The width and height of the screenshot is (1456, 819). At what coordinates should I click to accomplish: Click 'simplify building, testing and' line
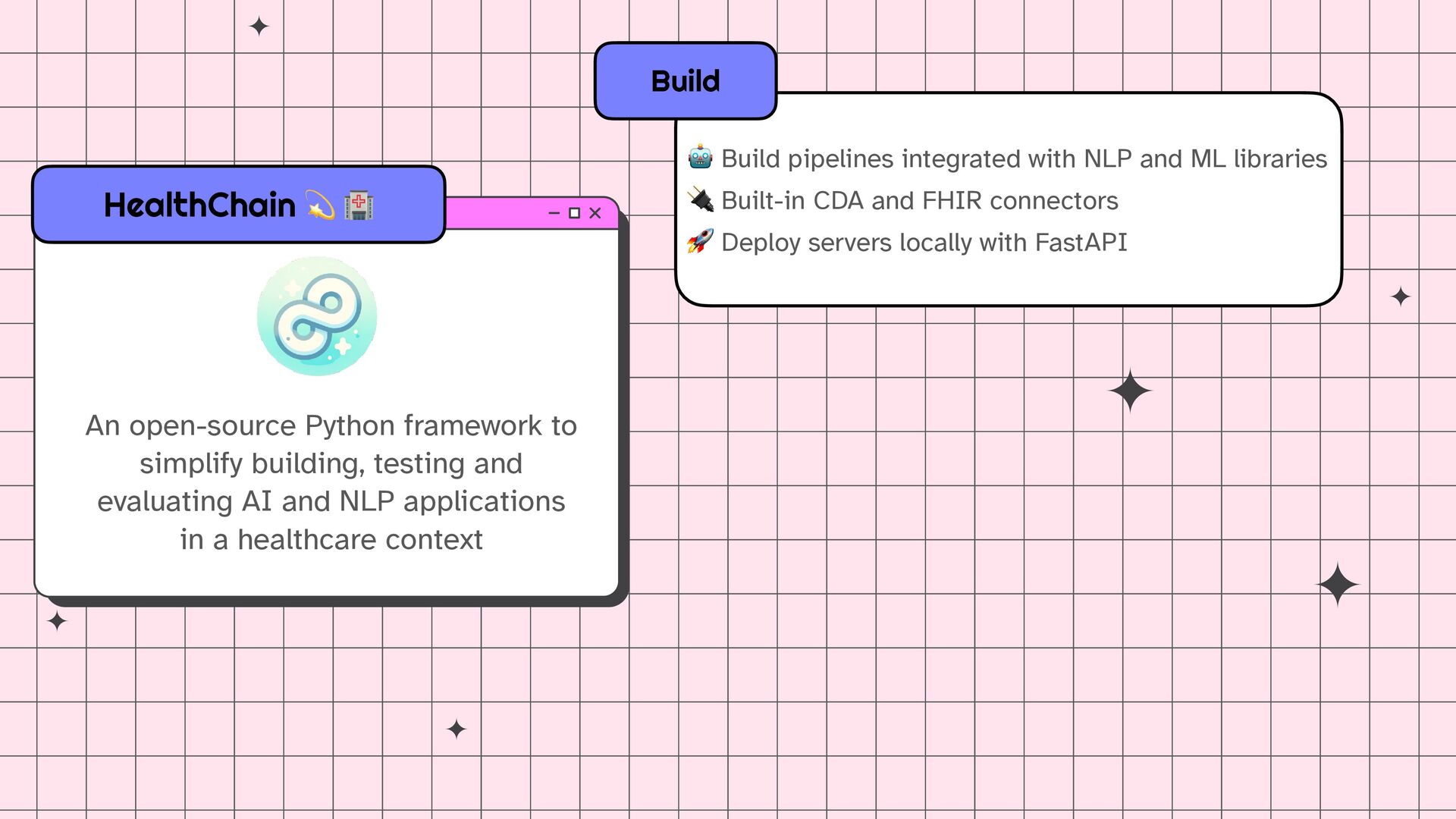pyautogui.click(x=331, y=463)
